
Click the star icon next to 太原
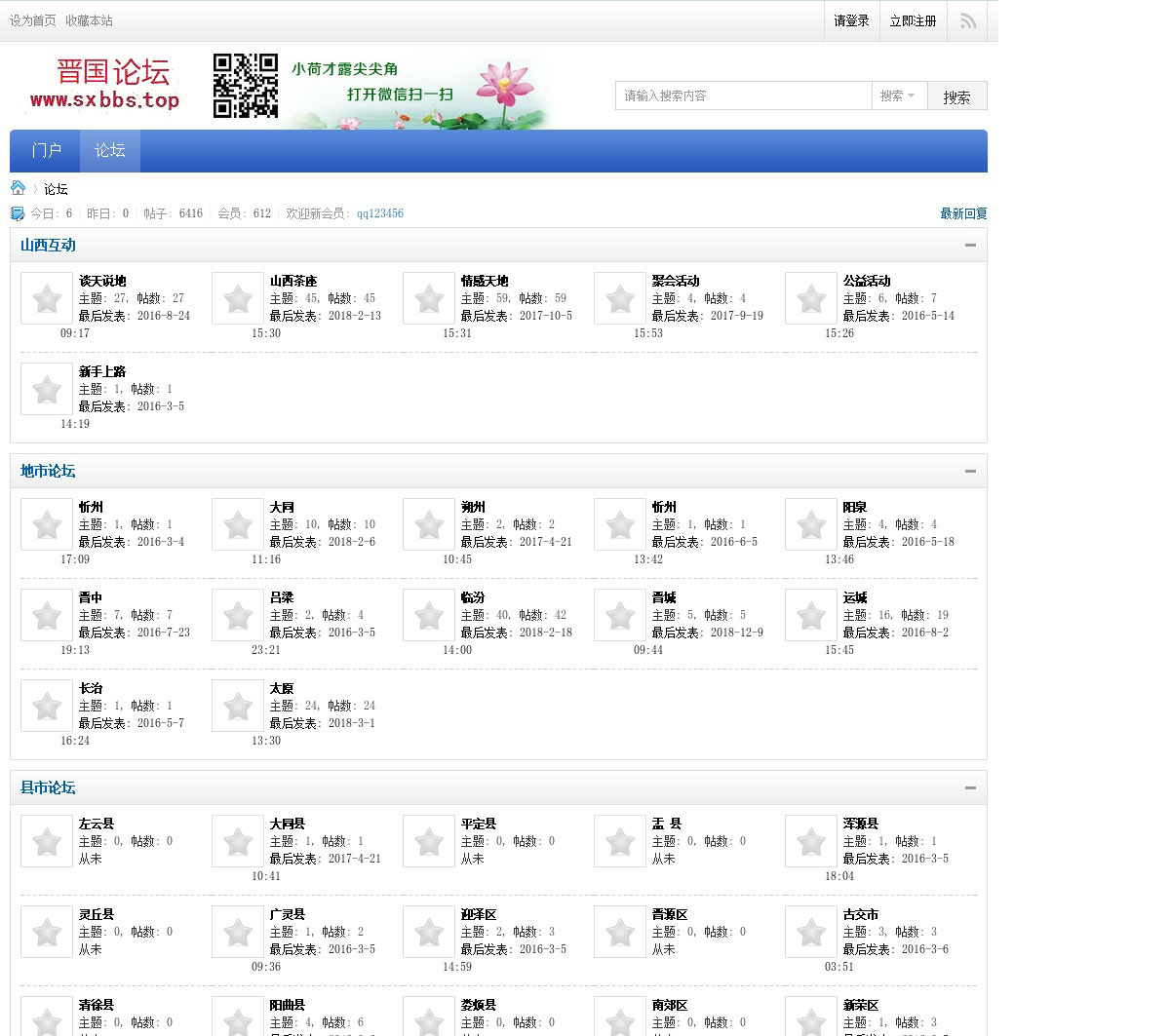pyautogui.click(x=238, y=706)
